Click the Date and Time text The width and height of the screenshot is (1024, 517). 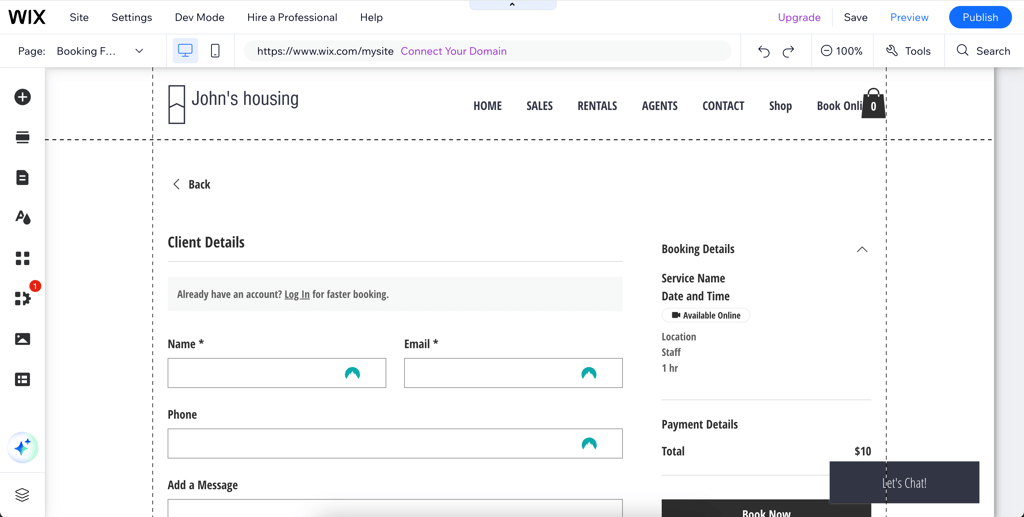[x=696, y=296]
